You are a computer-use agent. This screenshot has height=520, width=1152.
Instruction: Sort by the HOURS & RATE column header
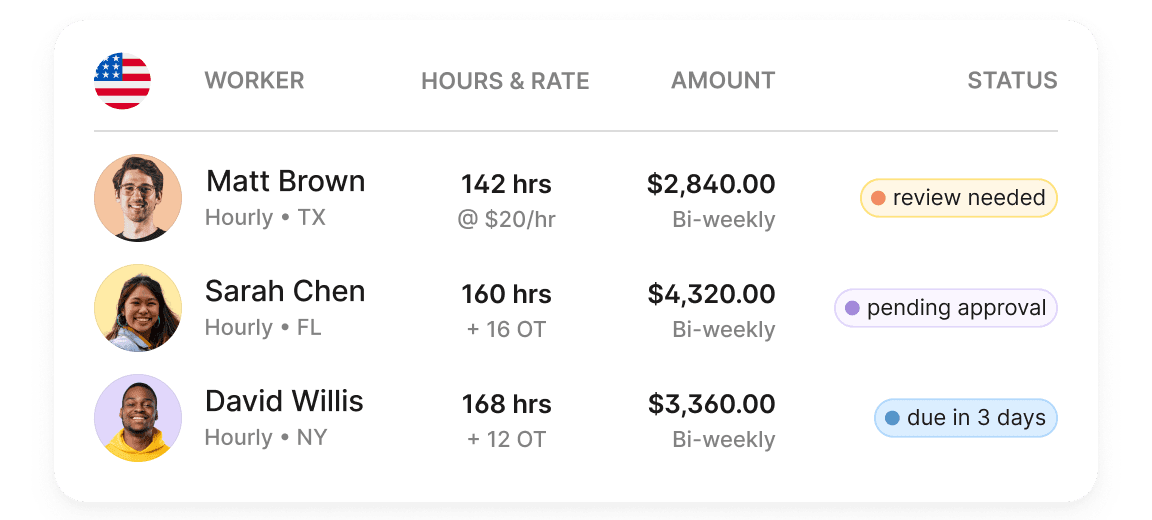[505, 81]
